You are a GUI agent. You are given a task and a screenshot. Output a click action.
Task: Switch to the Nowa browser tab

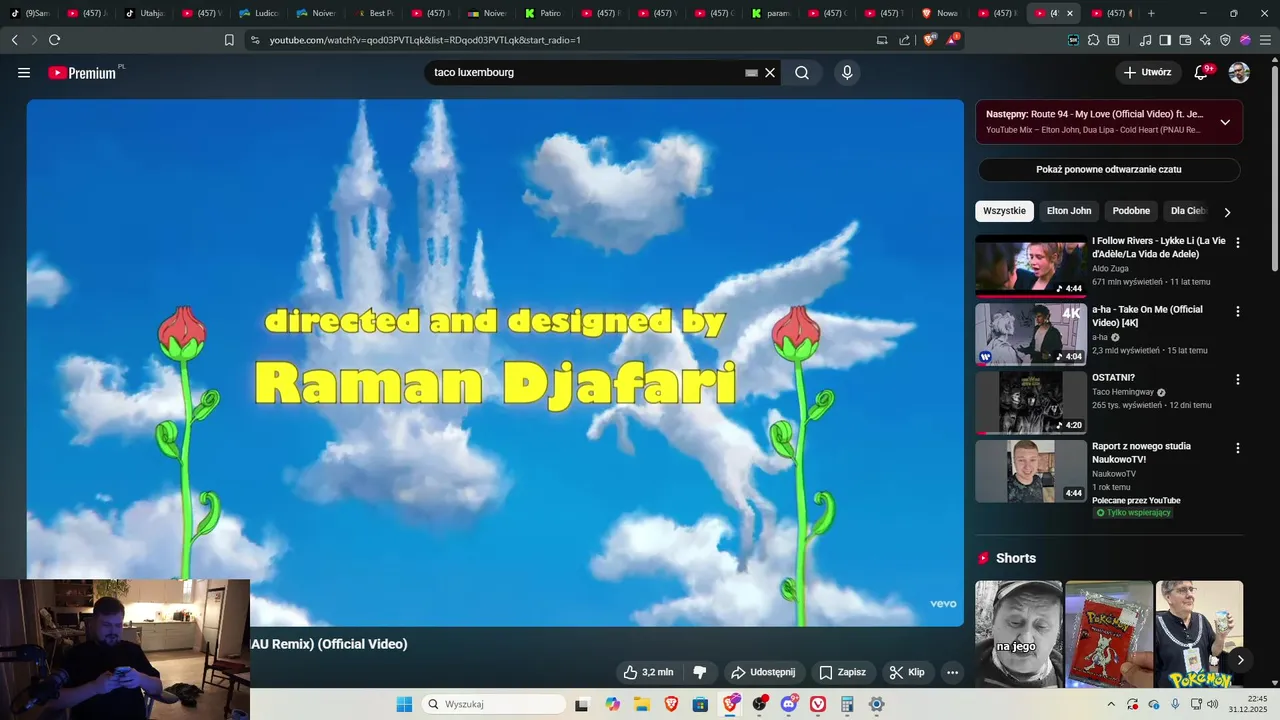coord(941,13)
